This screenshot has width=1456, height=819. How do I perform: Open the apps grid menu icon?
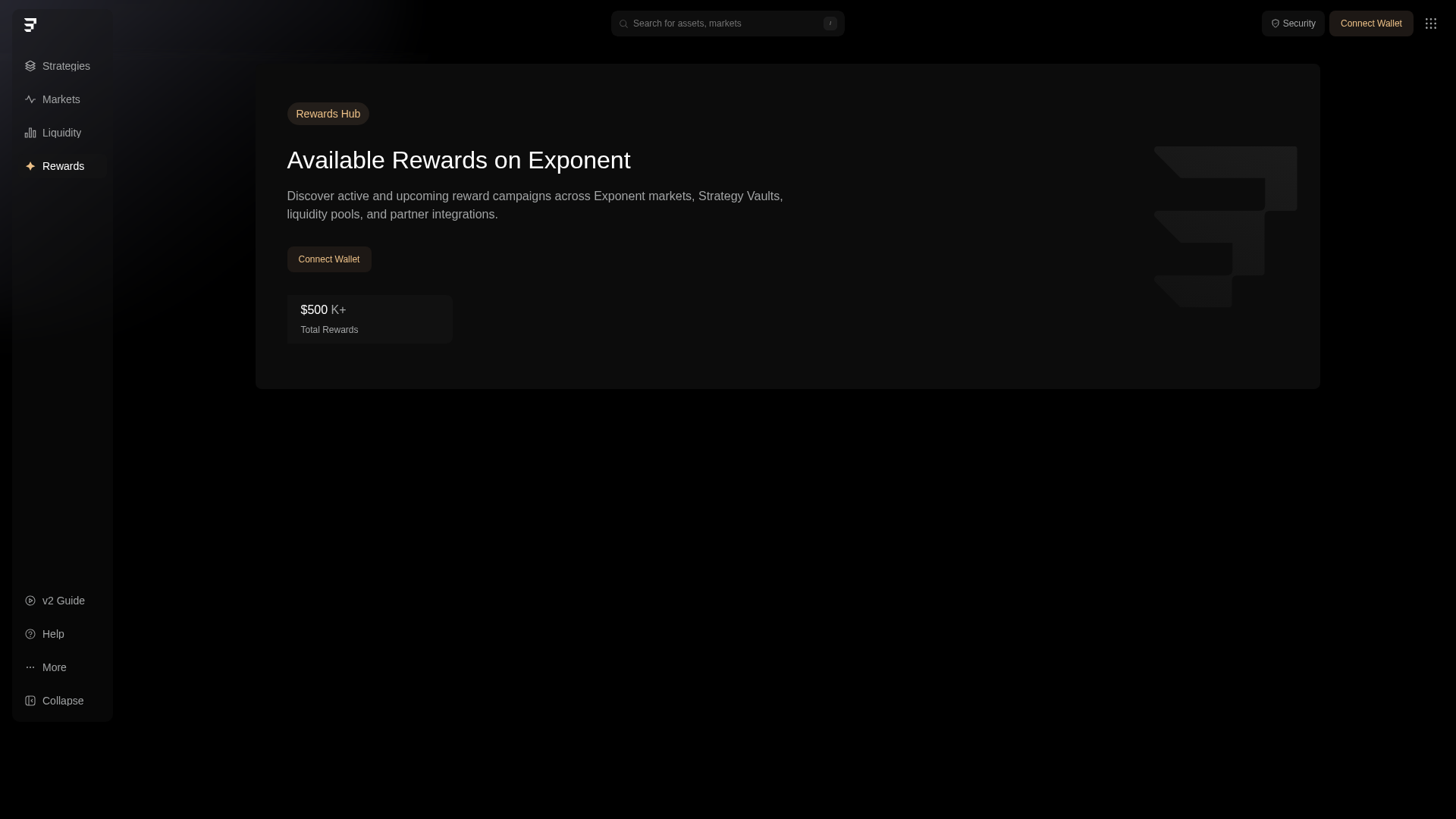(x=1431, y=24)
